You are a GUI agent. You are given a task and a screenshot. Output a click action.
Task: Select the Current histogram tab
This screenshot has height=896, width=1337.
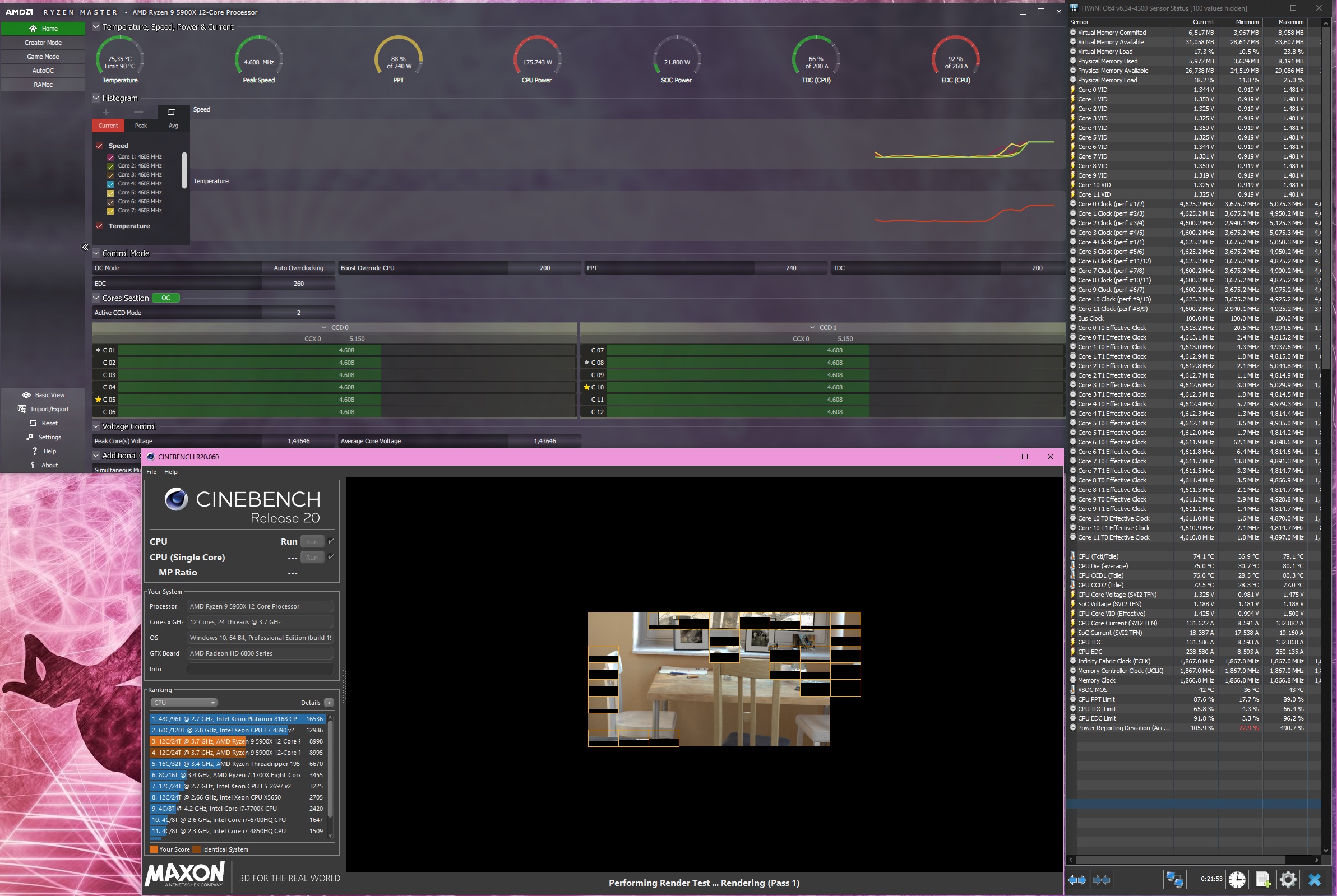108,126
